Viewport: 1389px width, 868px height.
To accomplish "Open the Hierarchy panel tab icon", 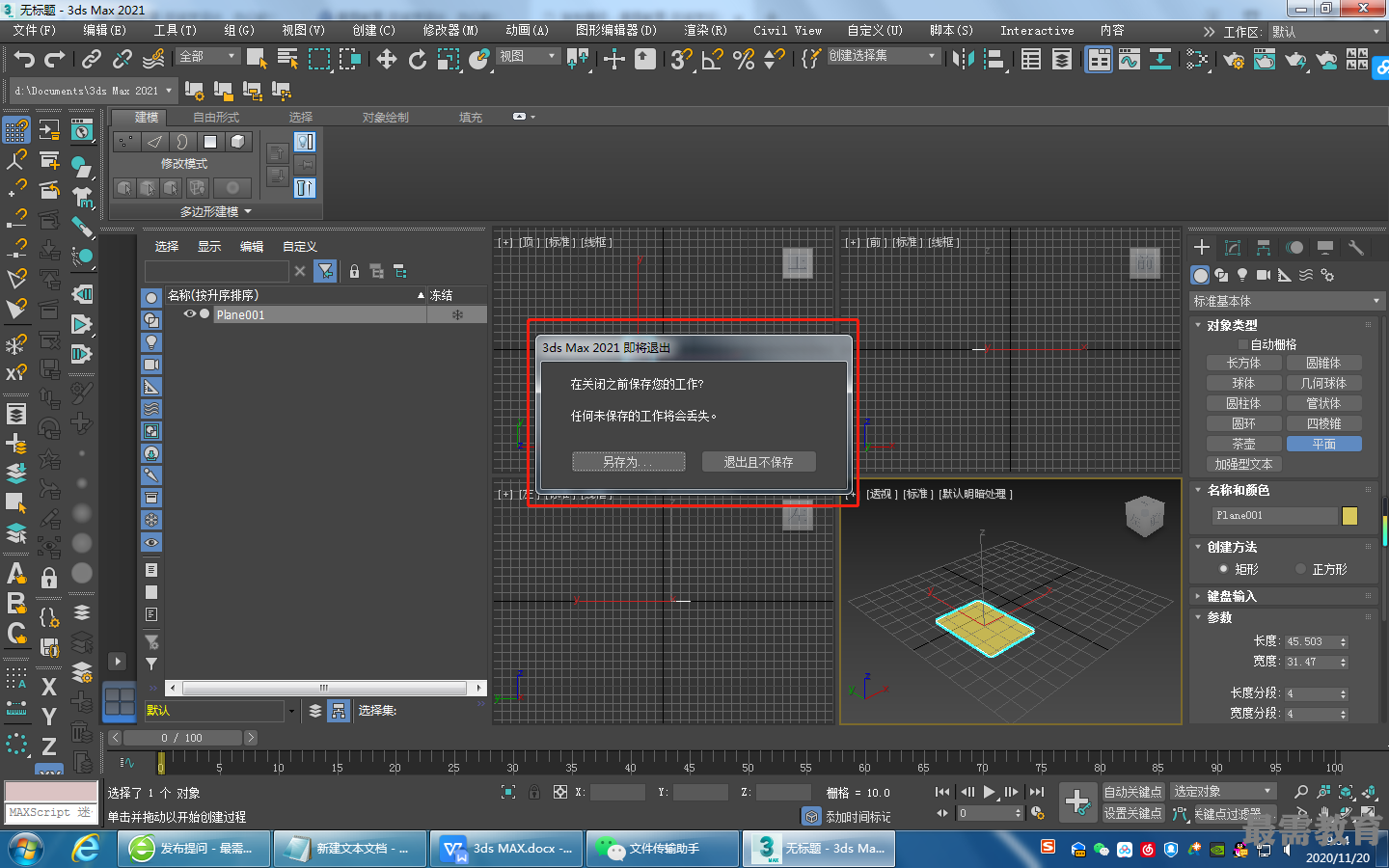I will [1264, 248].
